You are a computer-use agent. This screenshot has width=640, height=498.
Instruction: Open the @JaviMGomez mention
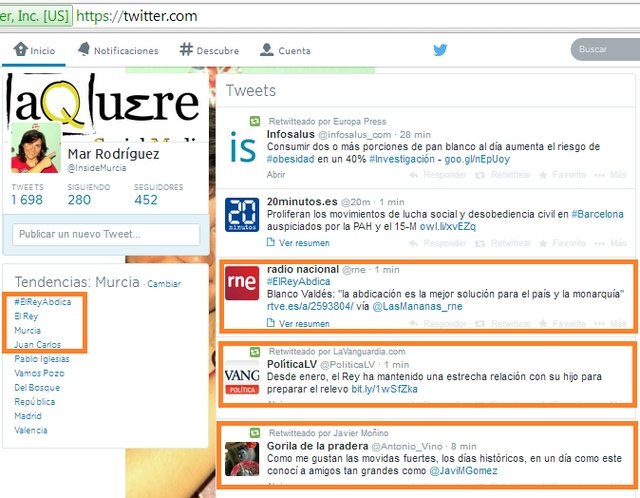pyautogui.click(x=463, y=471)
